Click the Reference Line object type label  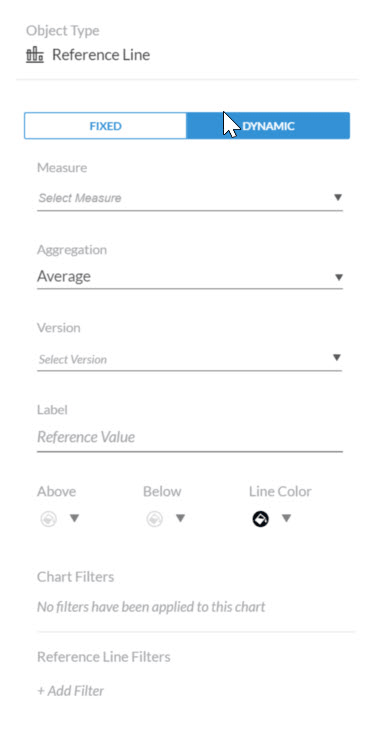tap(101, 55)
